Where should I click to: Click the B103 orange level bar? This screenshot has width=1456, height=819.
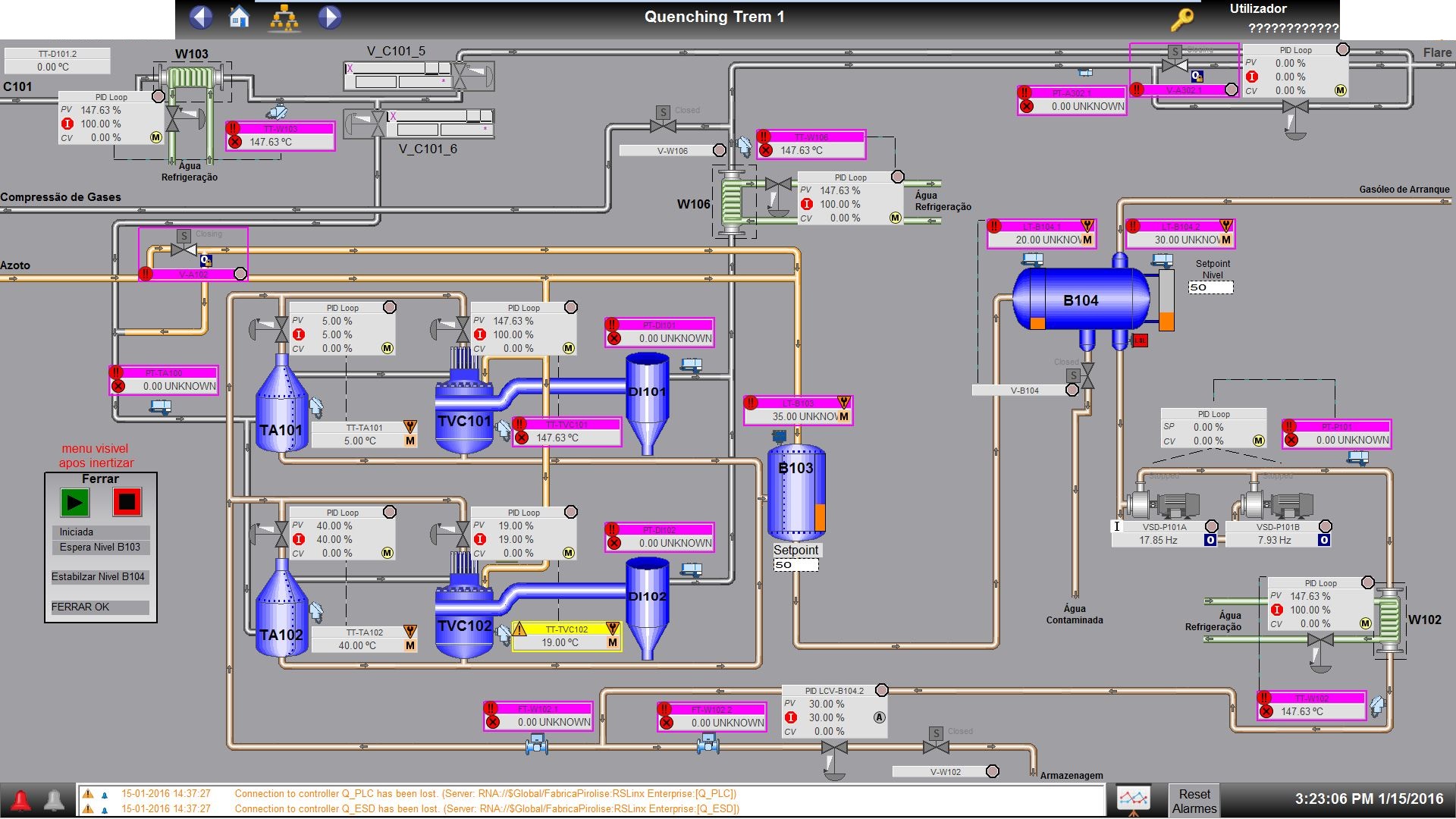point(820,517)
